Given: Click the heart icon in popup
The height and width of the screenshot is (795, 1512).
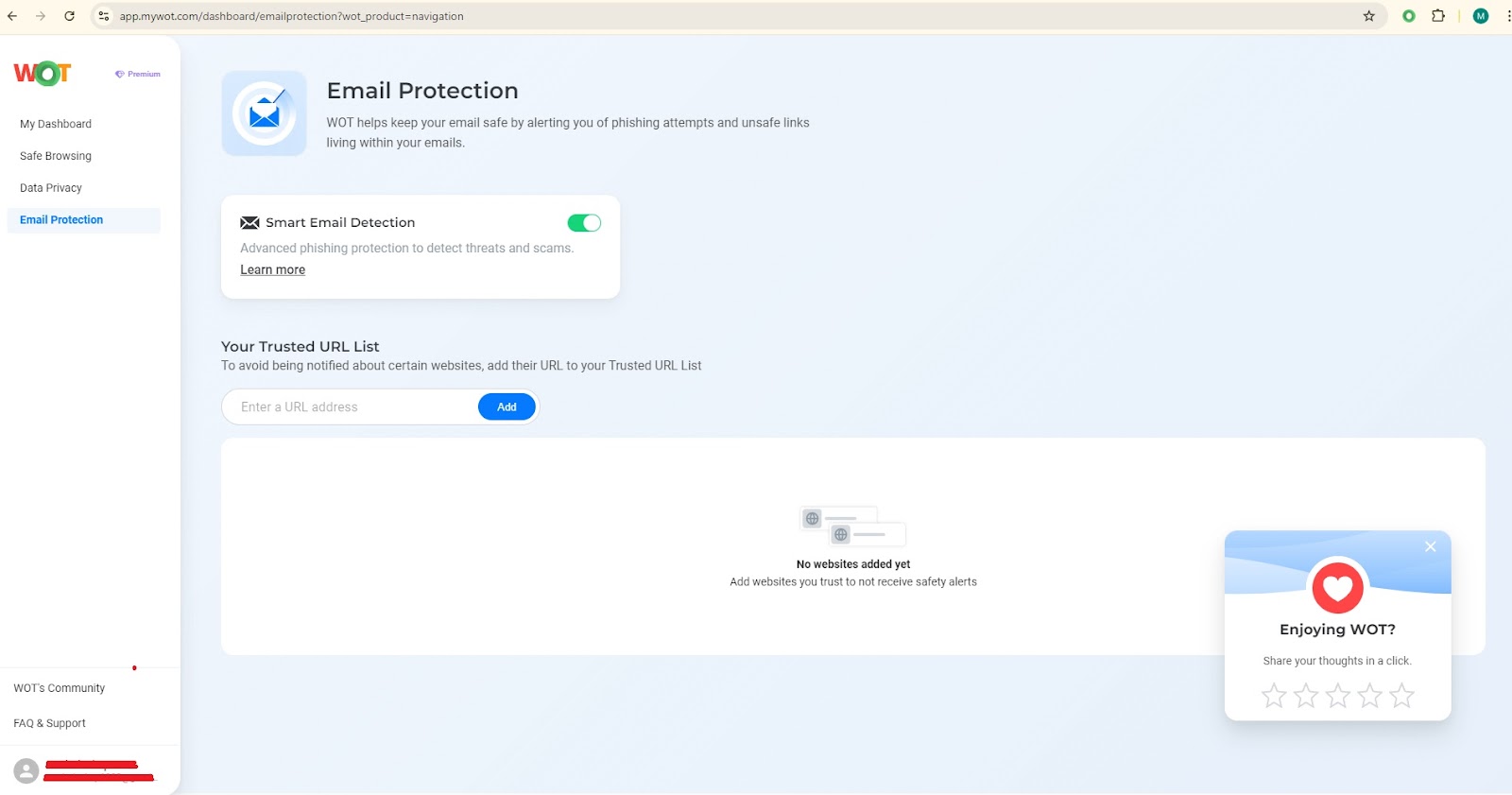Looking at the screenshot, I should tap(1337, 587).
